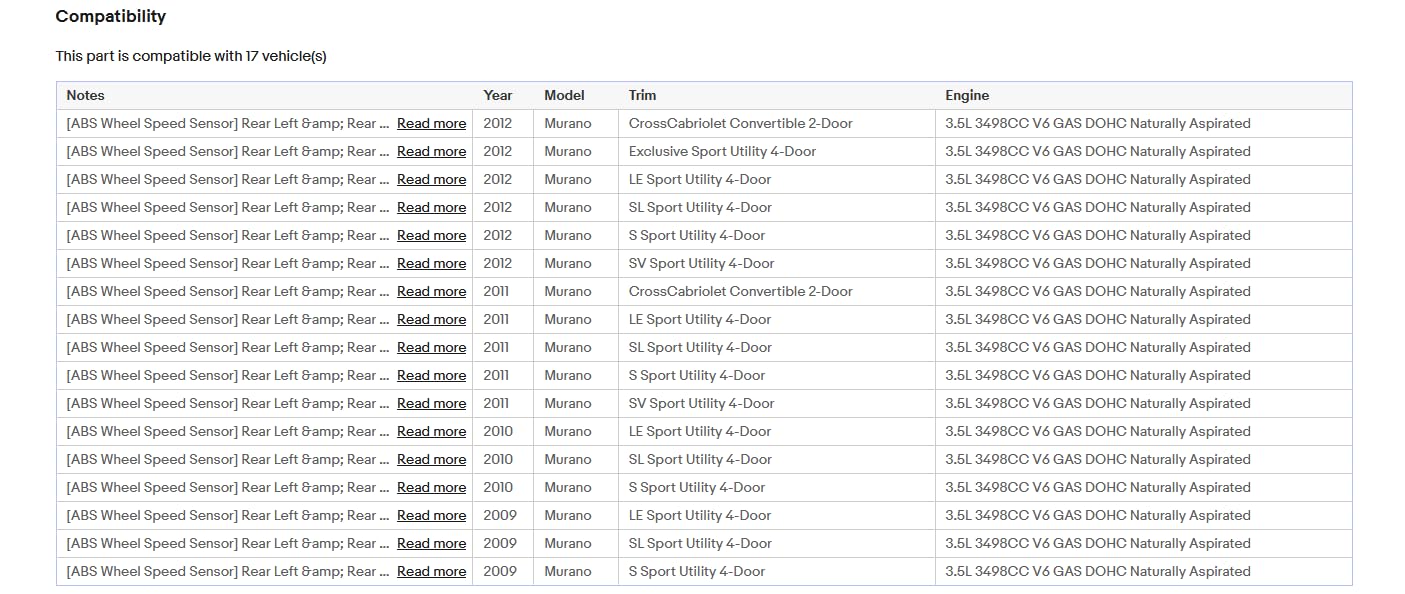Click Read more in 2011 LE Sport Utility row
The image size is (1405, 594).
[x=431, y=319]
